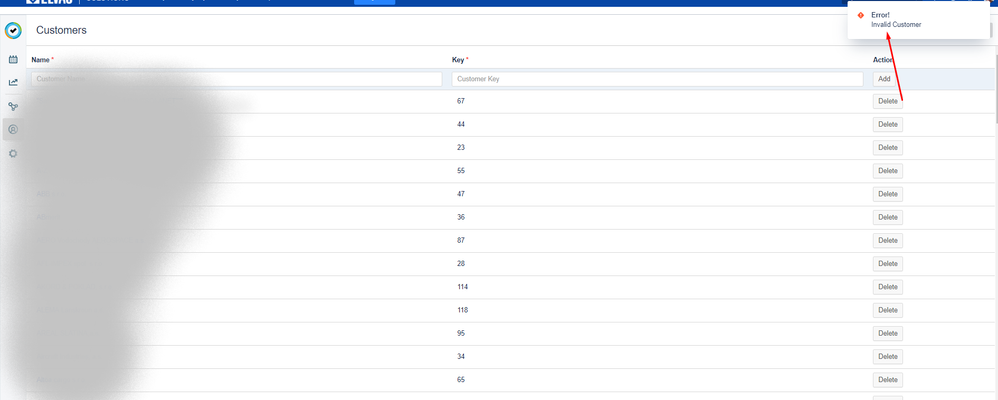The height and width of the screenshot is (400, 998).
Task: Delete the customer with key 23
Action: click(887, 148)
